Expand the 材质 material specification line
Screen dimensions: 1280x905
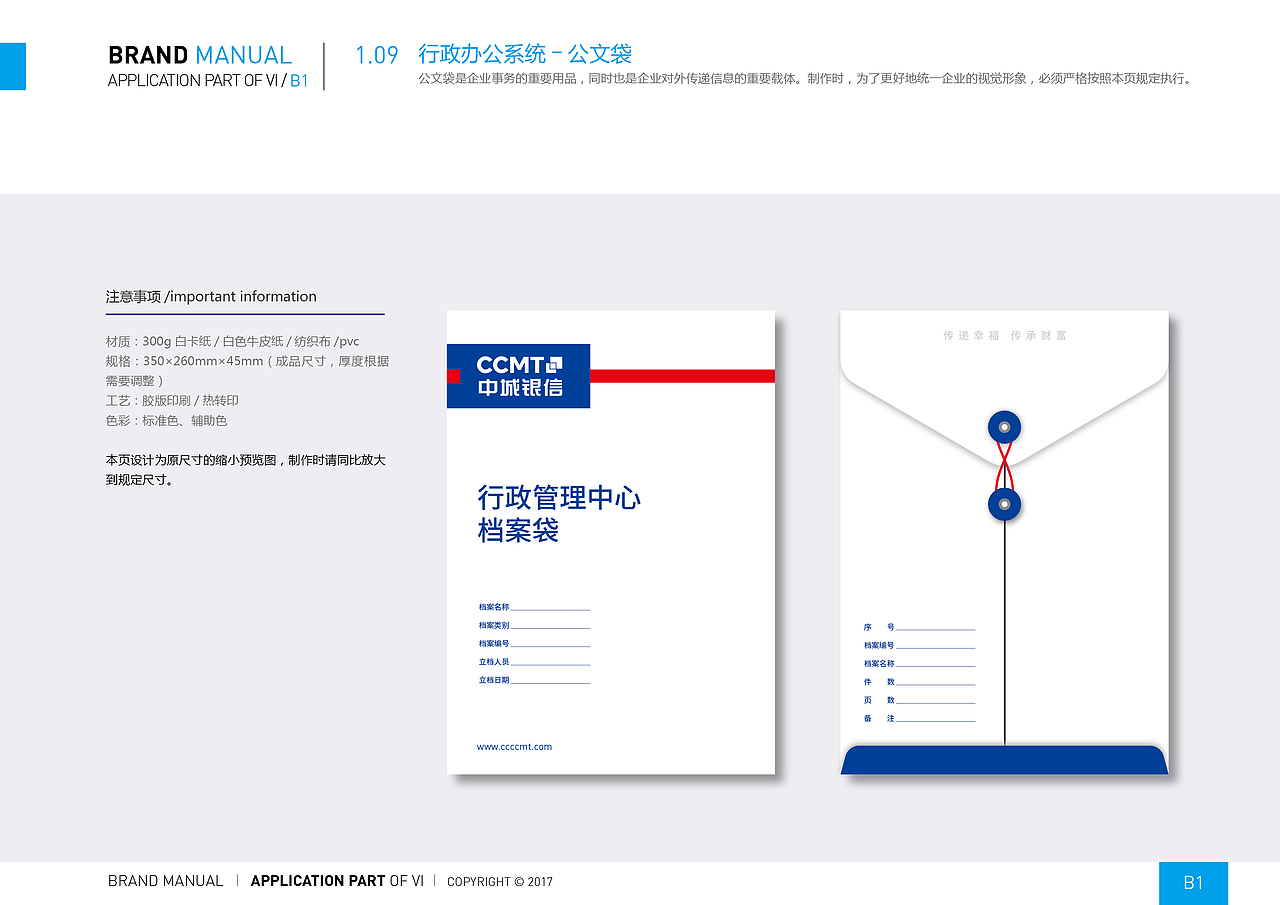point(232,341)
